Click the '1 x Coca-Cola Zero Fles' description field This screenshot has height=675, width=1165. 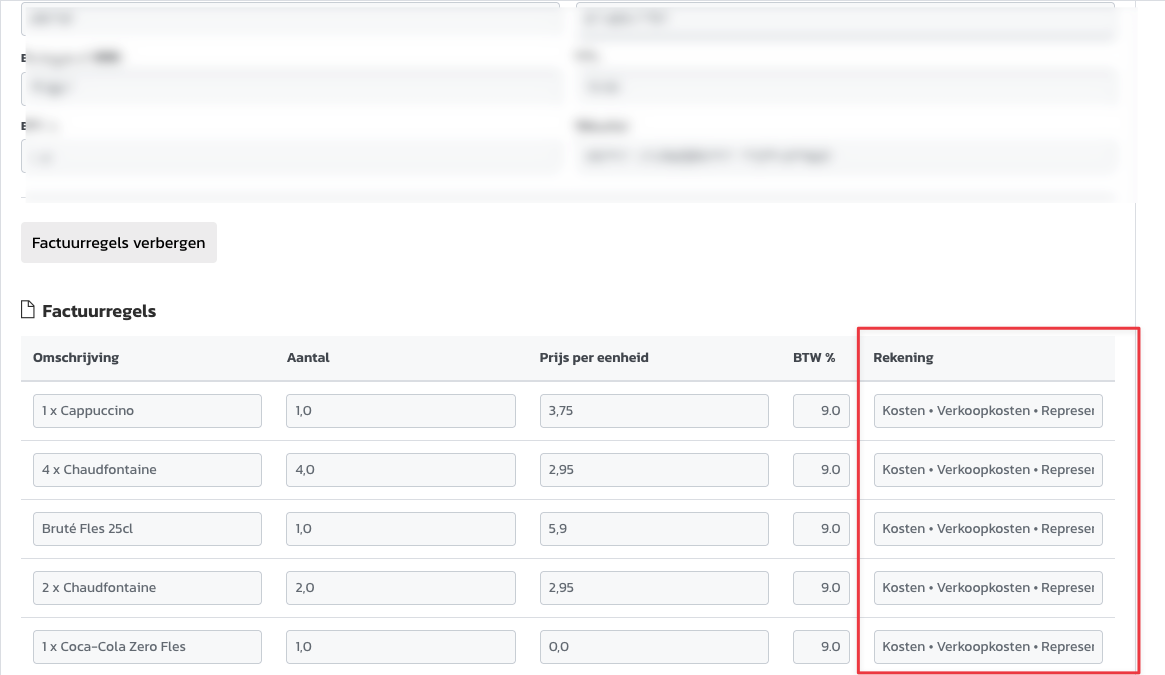coord(147,647)
